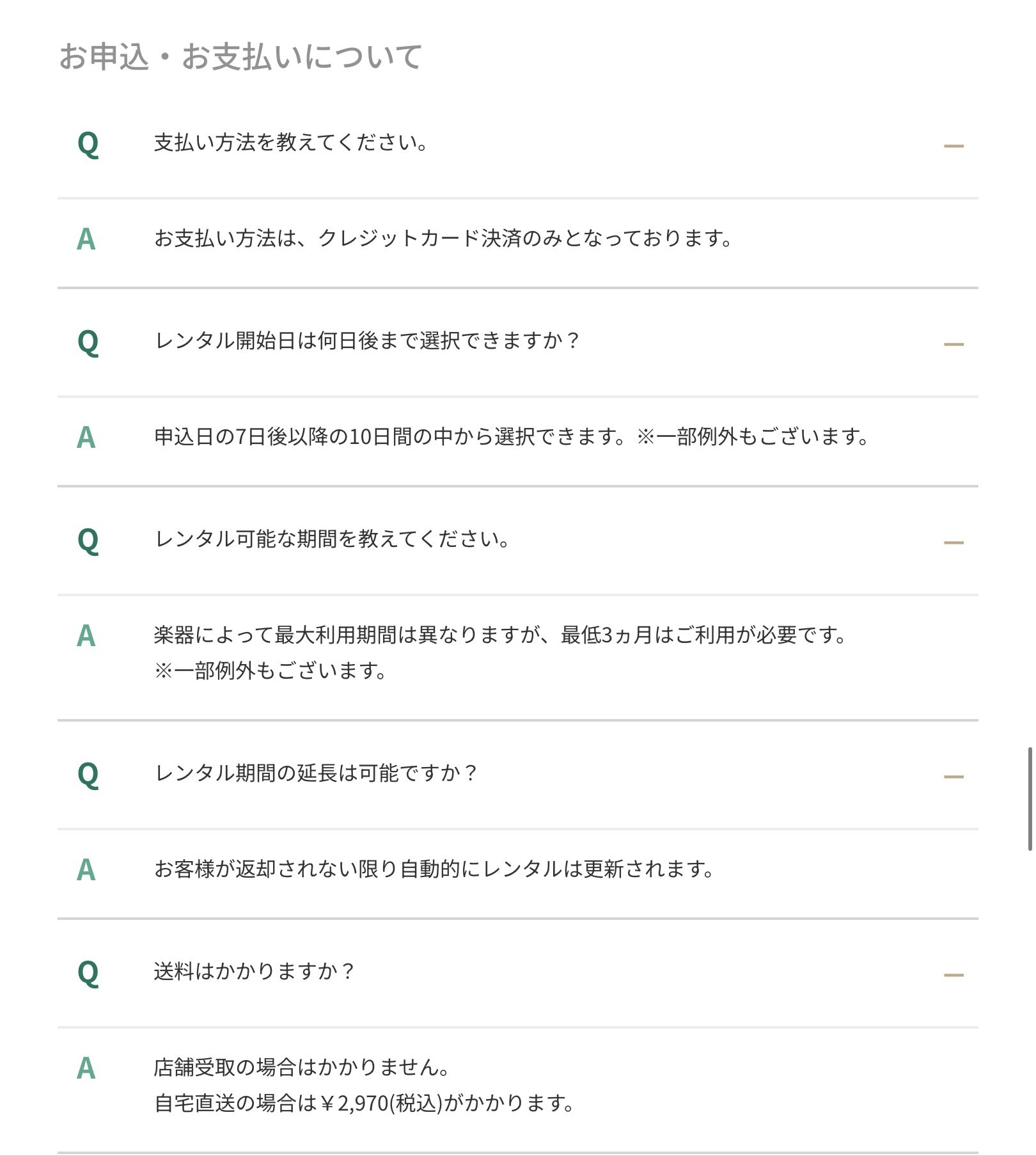
Task: Collapse レンタル期間の延長 question using its minus icon
Action: click(x=953, y=777)
